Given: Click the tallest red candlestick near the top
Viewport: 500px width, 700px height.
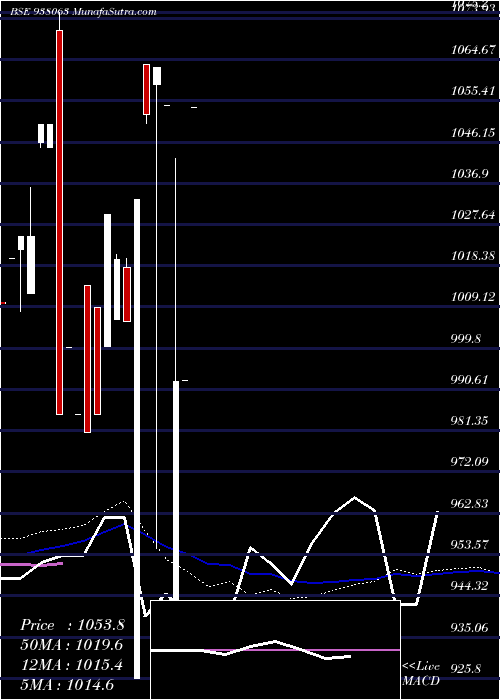Looking at the screenshot, I should 59,222.
